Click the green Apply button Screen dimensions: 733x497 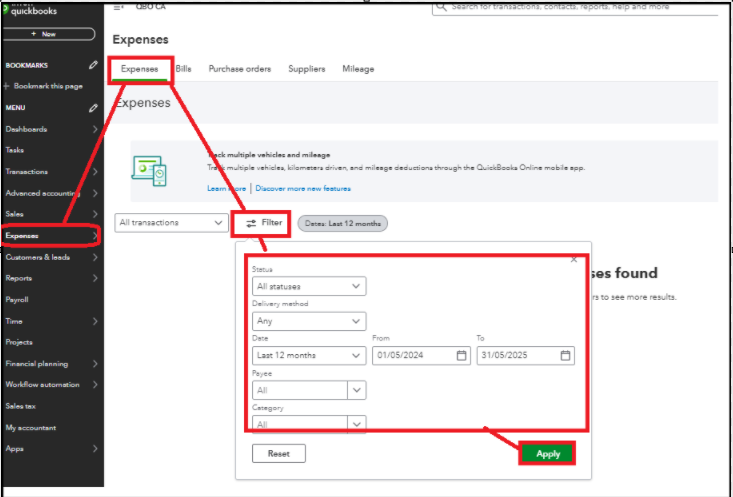click(547, 454)
